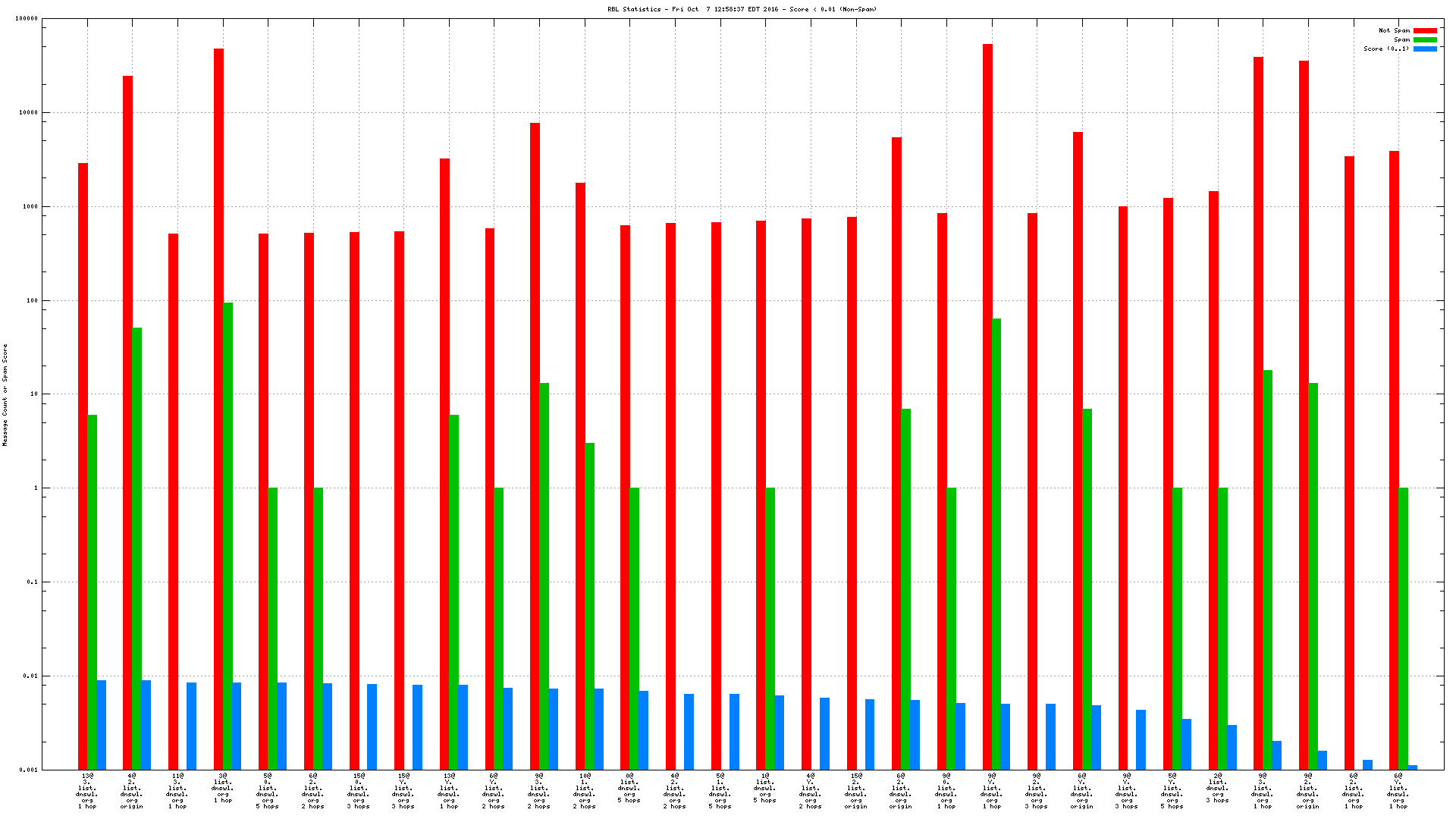Click green bar above 10@1.list.dnswl.org 2 hops
1456x819 pixels.
tap(589, 607)
